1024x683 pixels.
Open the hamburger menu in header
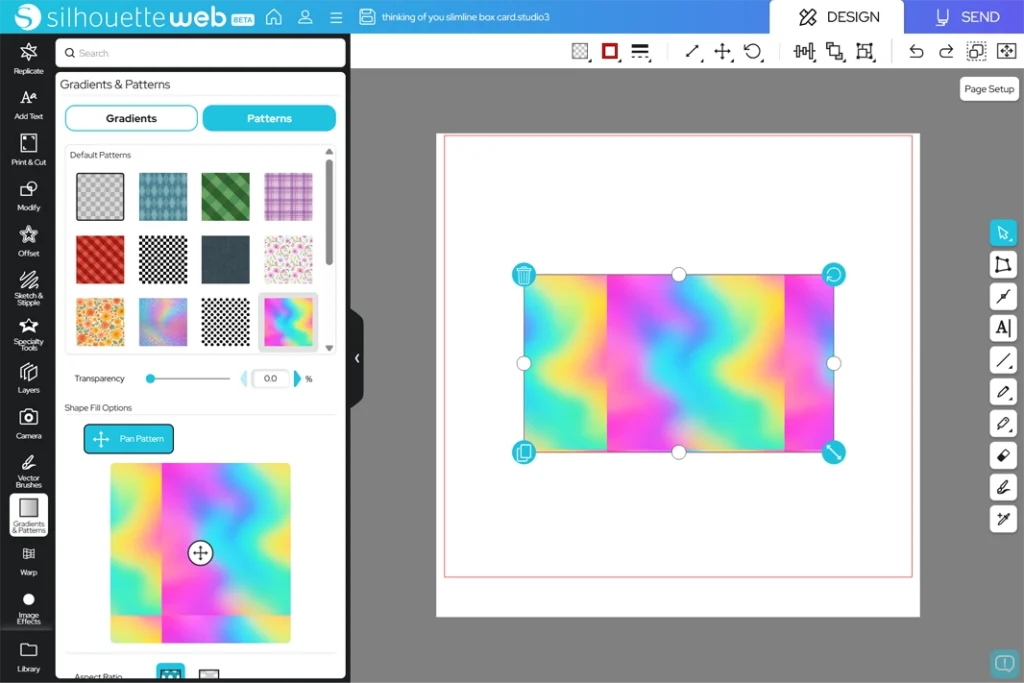[x=336, y=17]
